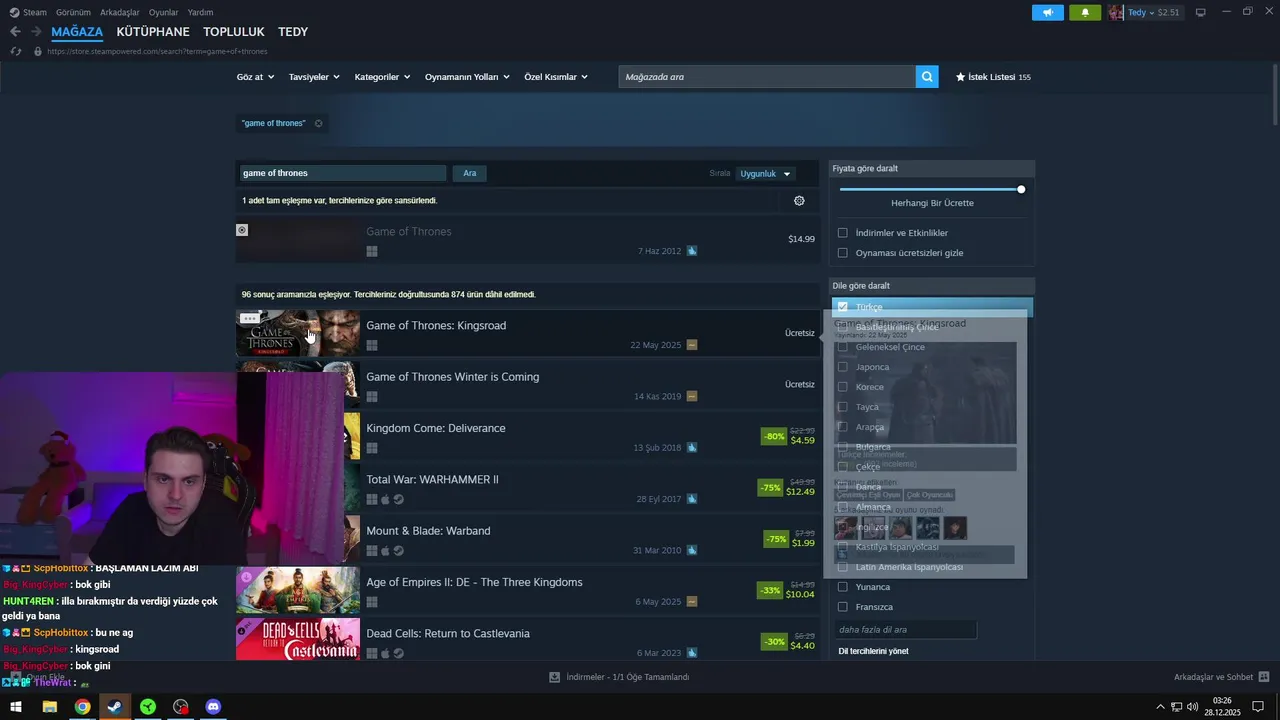Viewport: 1280px width, 720px height.
Task: Enable the İndirimler ve Etkinlikler checkbox
Action: [842, 233]
